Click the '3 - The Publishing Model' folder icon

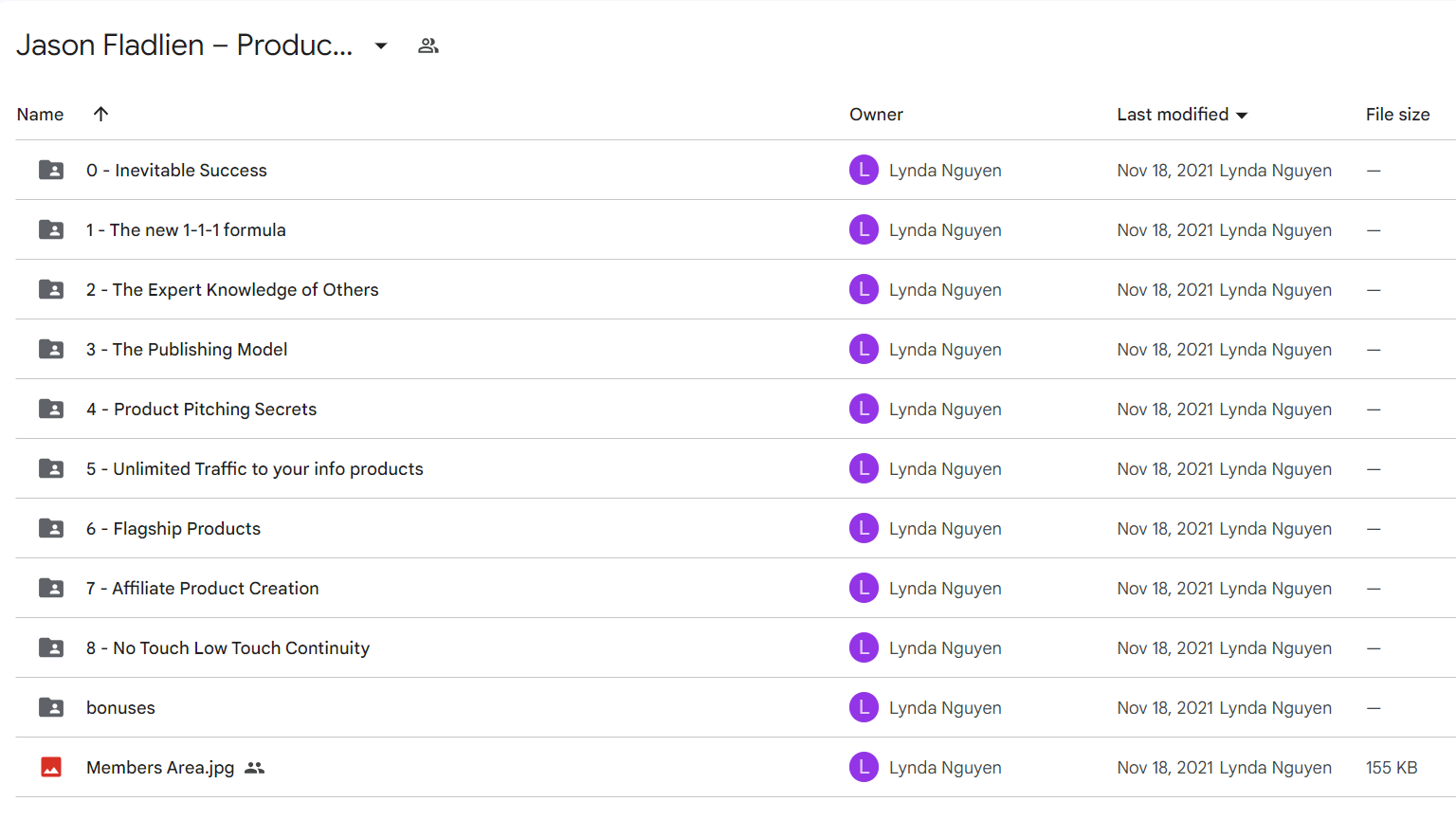click(x=51, y=349)
